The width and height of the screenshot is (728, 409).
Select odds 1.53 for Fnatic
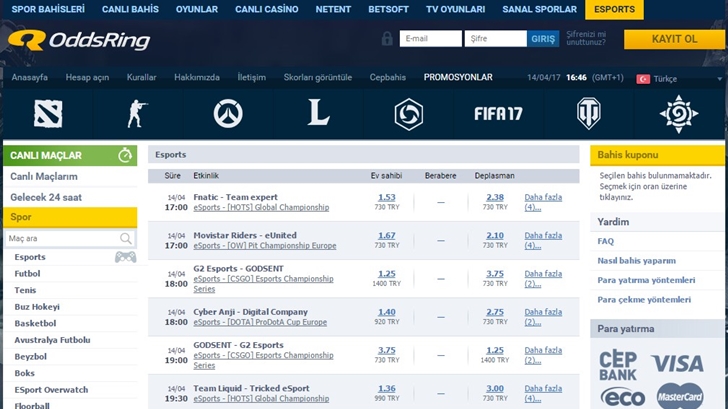click(387, 197)
